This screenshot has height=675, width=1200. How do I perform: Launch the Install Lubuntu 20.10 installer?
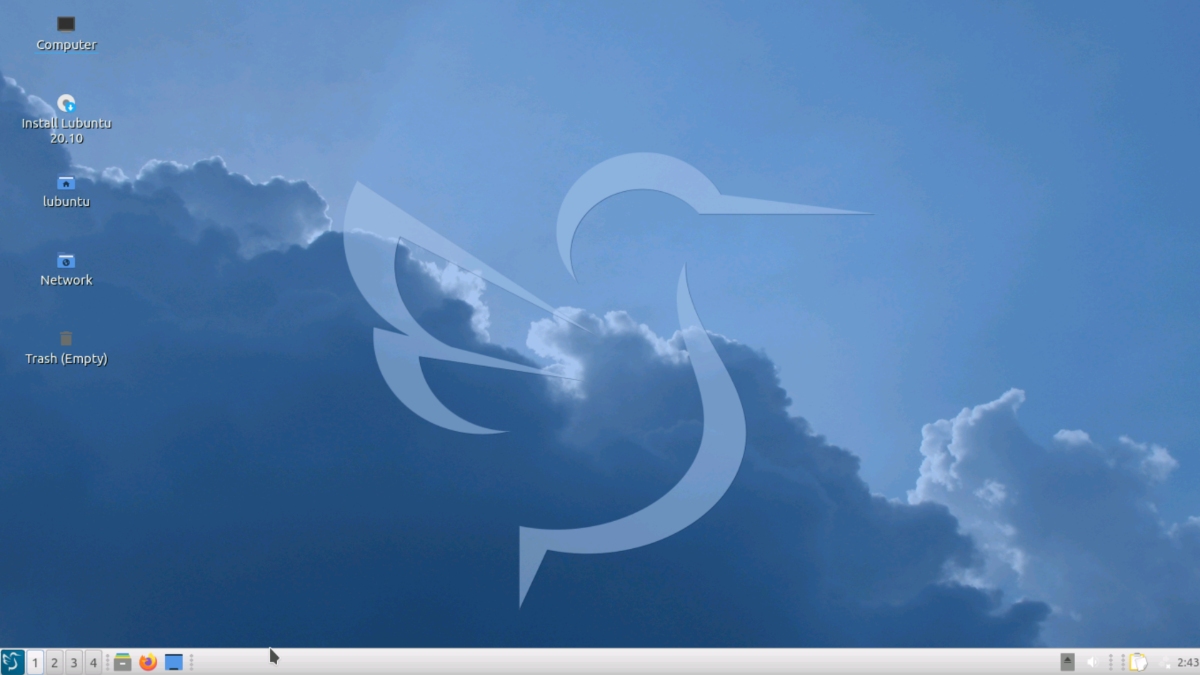[x=66, y=104]
